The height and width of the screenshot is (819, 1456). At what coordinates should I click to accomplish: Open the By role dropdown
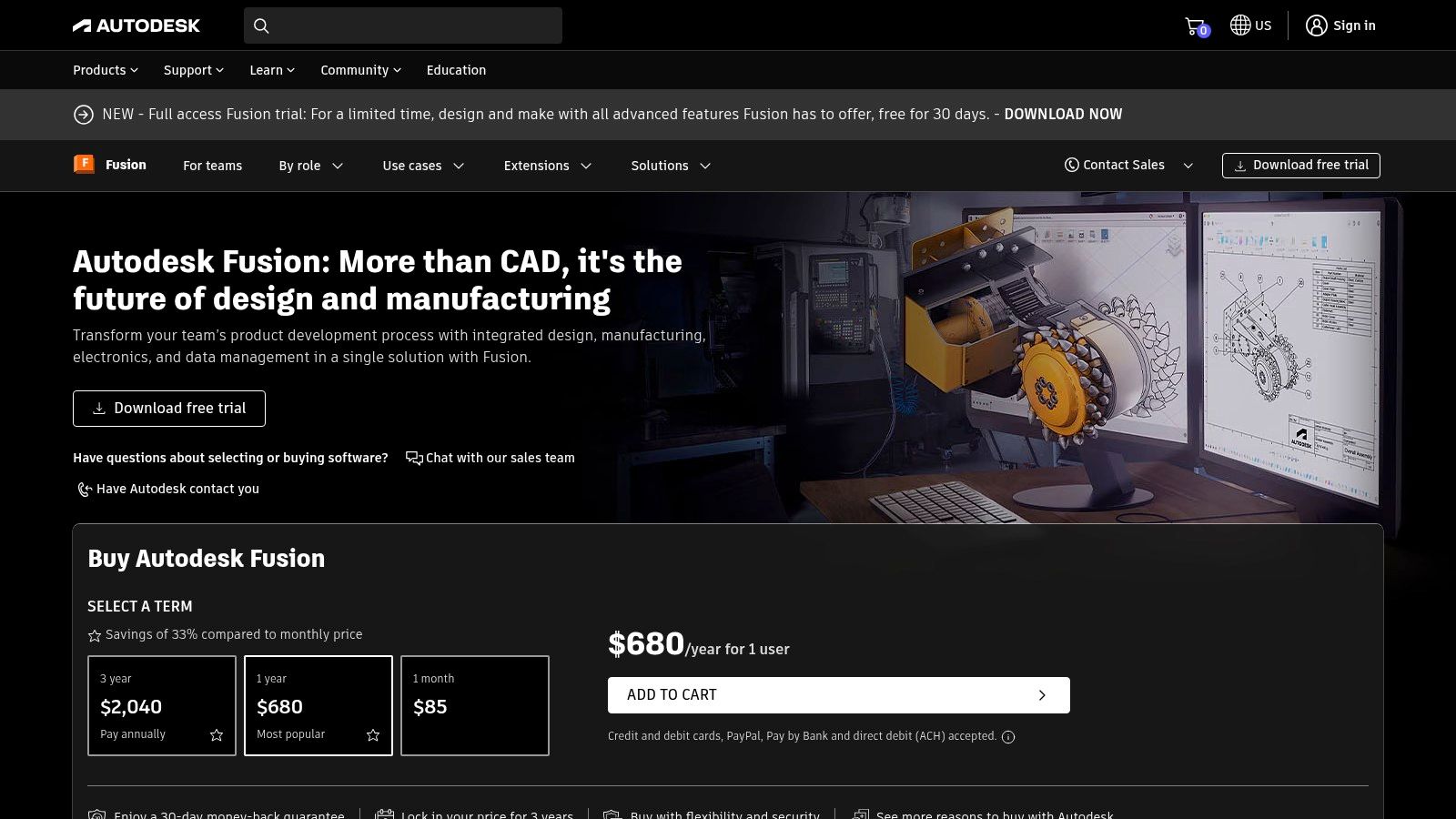[311, 166]
